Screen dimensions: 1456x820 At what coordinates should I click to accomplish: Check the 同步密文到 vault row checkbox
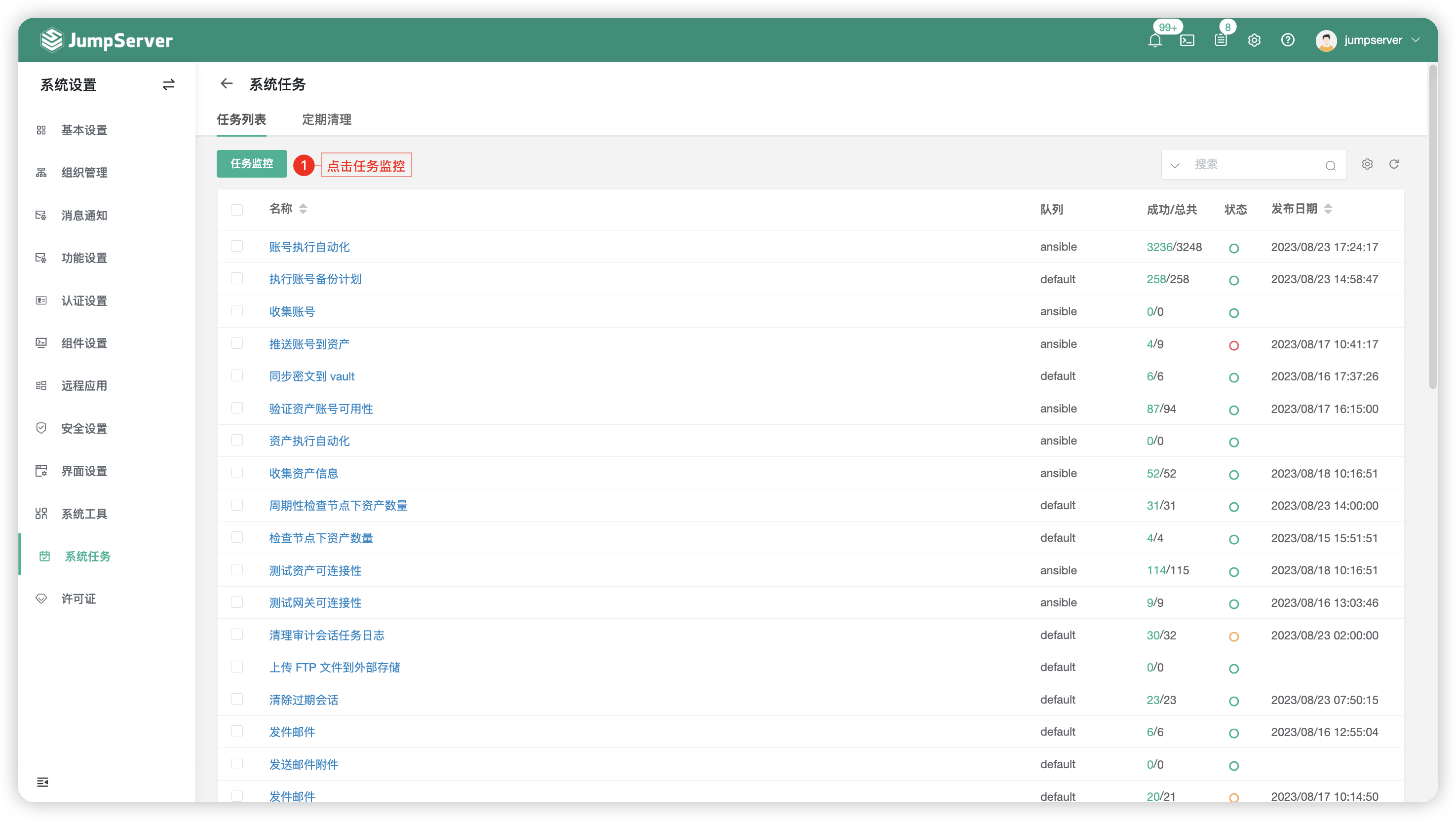237,376
